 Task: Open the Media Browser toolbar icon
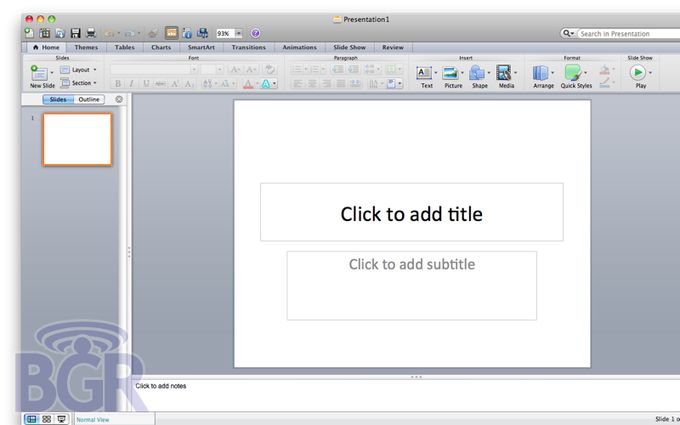[203, 33]
